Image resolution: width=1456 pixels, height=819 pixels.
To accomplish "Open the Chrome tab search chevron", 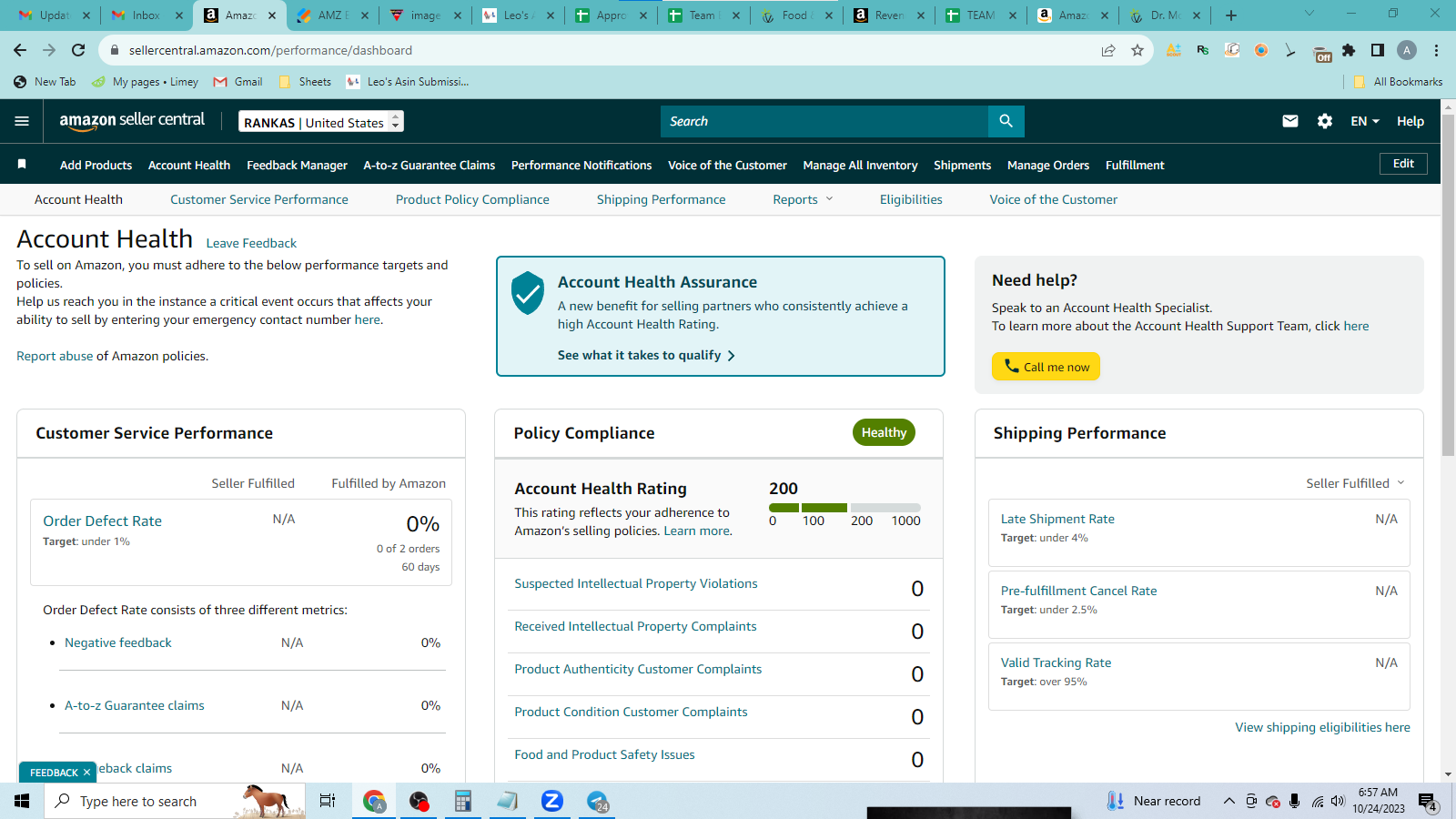I will pos(1309,14).
